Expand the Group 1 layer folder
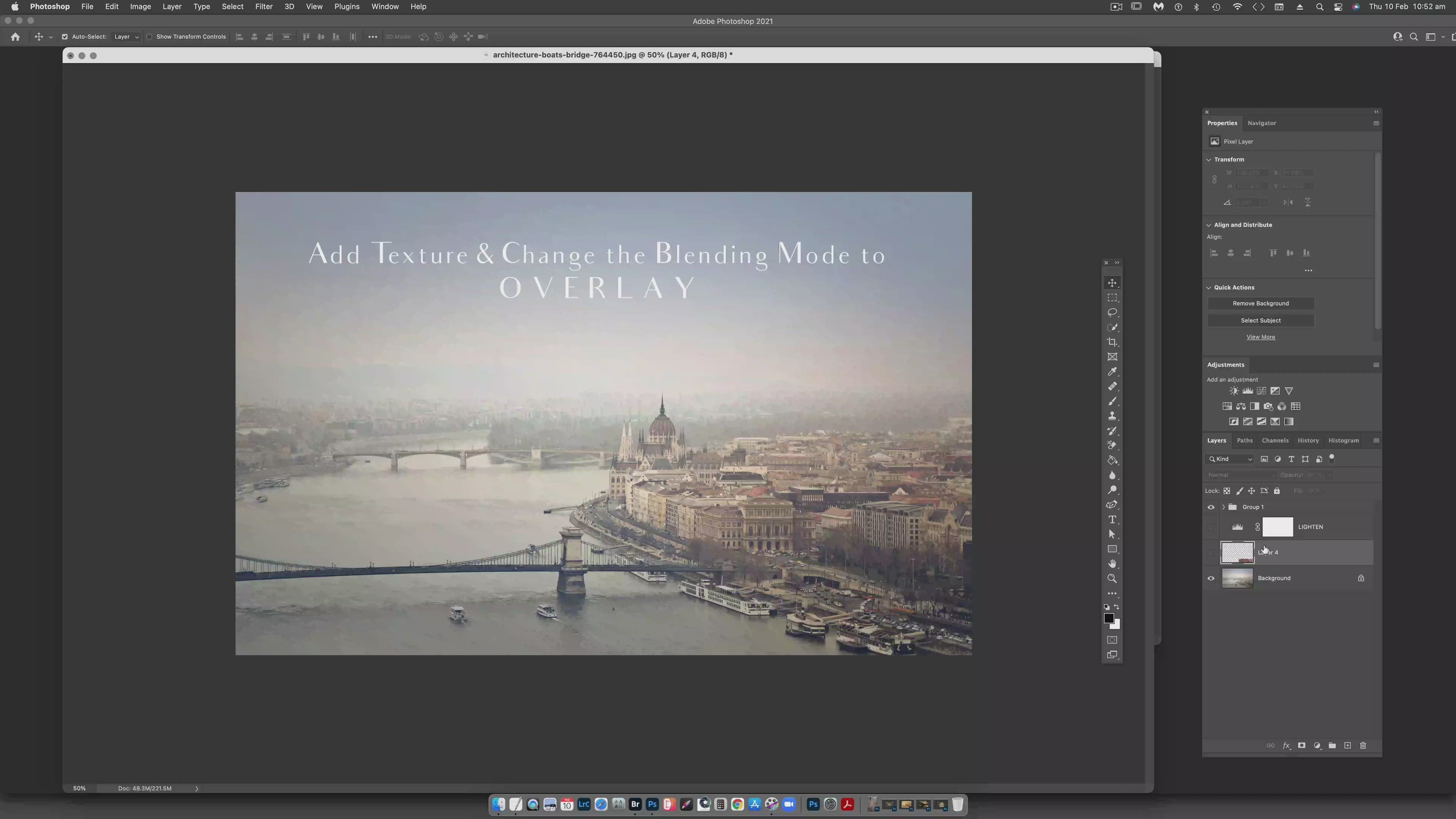The height and width of the screenshot is (819, 1456). pyautogui.click(x=1223, y=507)
